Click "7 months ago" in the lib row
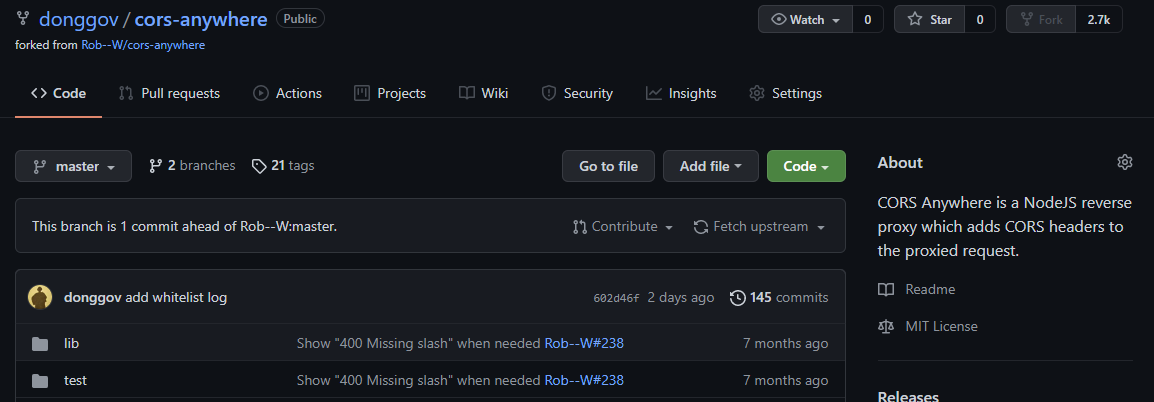 (x=785, y=343)
